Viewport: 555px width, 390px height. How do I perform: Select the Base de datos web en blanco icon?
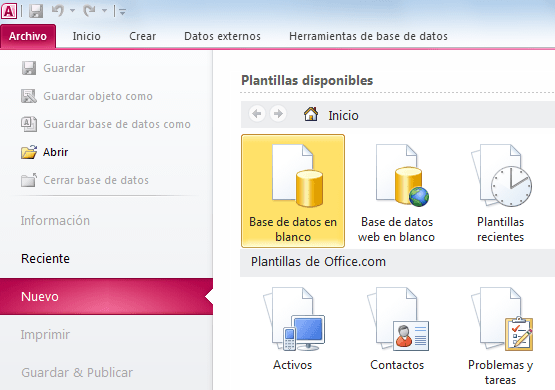click(x=402, y=175)
